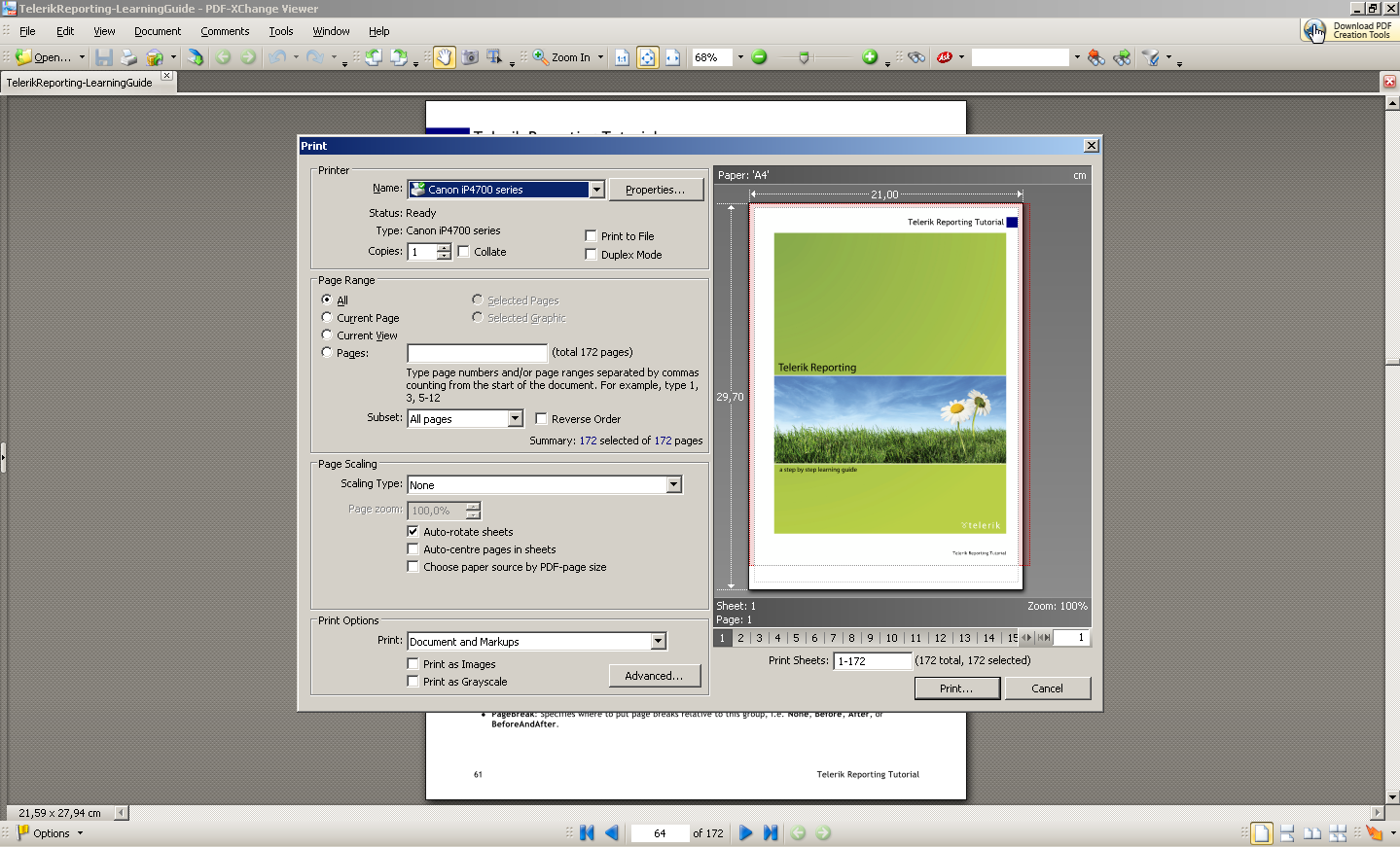Open the Find binoculars tool

[x=916, y=57]
